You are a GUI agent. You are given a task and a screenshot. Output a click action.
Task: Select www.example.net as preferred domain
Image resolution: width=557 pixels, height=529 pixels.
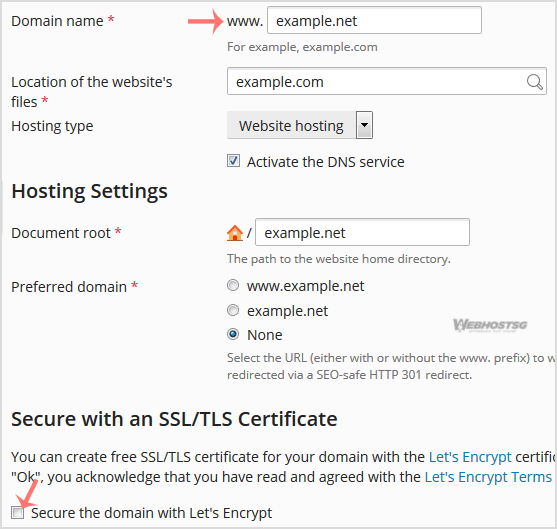pyautogui.click(x=233, y=285)
